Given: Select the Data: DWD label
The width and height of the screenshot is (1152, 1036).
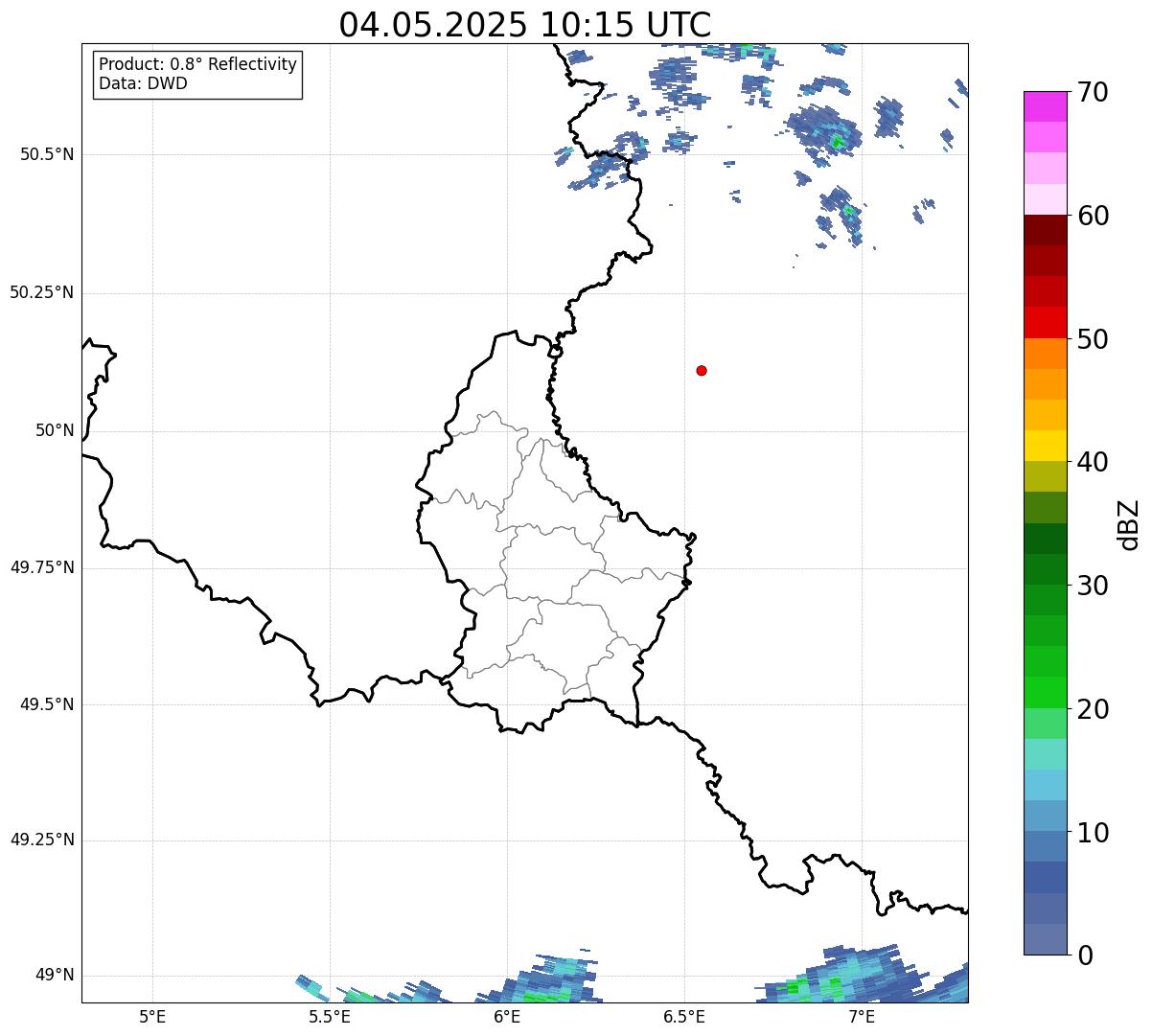Looking at the screenshot, I should [143, 83].
